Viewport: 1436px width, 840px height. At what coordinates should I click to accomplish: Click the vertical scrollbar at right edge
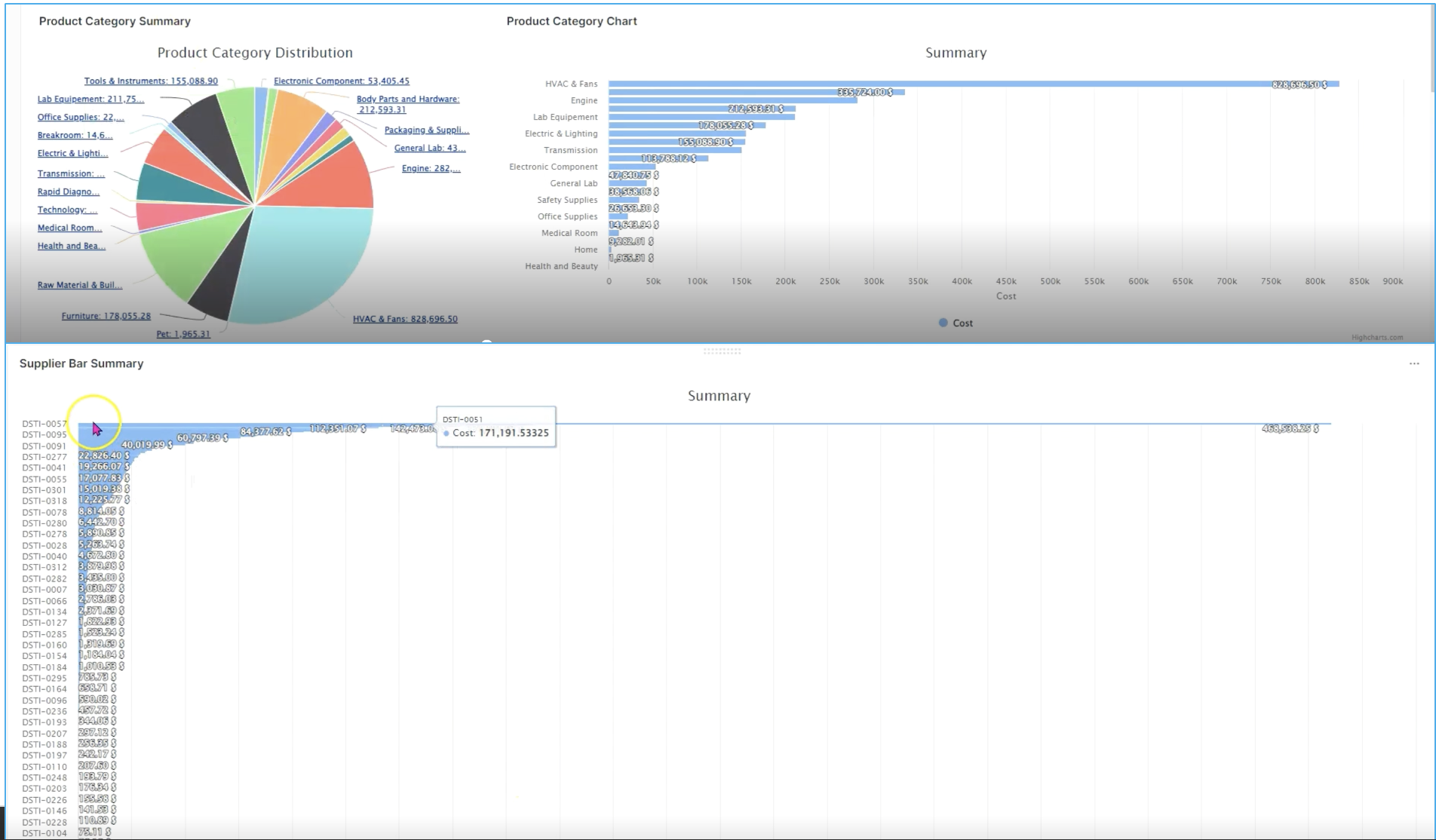(1431, 45)
